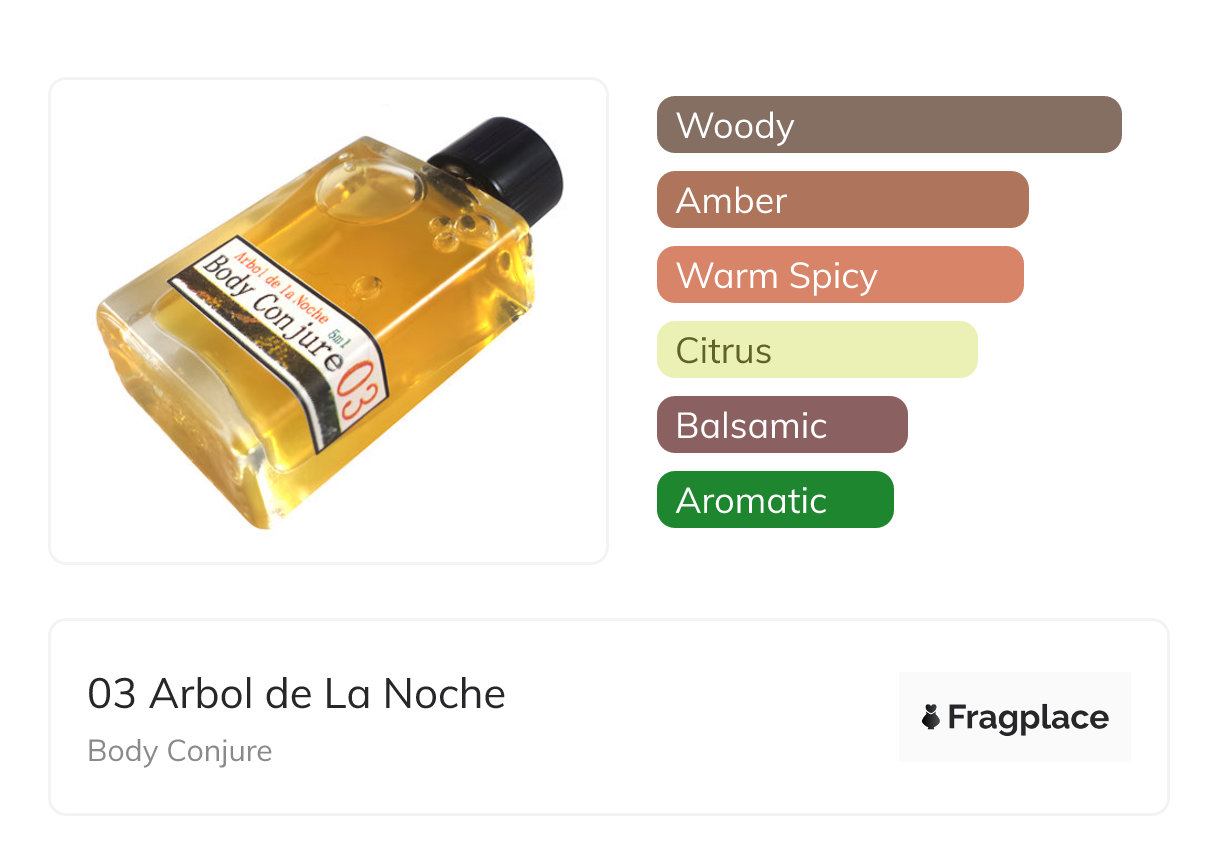Click the Woody label text
This screenshot has height=864, width=1218.
(735, 126)
